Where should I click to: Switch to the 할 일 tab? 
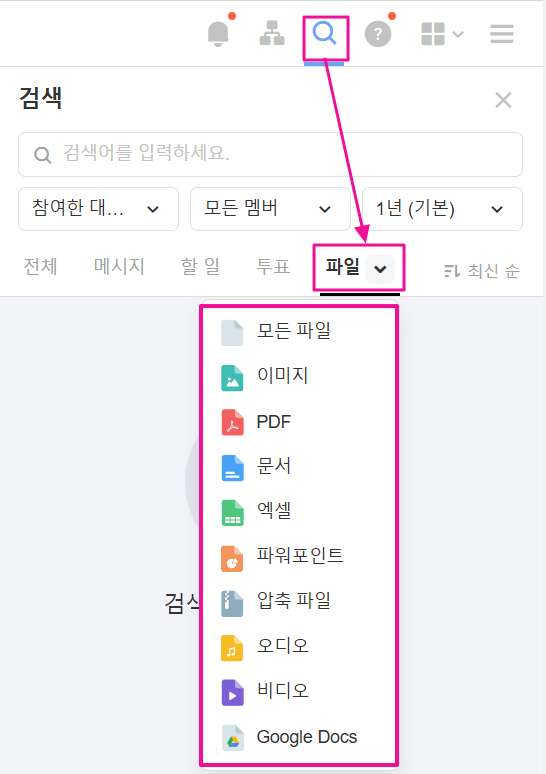(x=200, y=267)
